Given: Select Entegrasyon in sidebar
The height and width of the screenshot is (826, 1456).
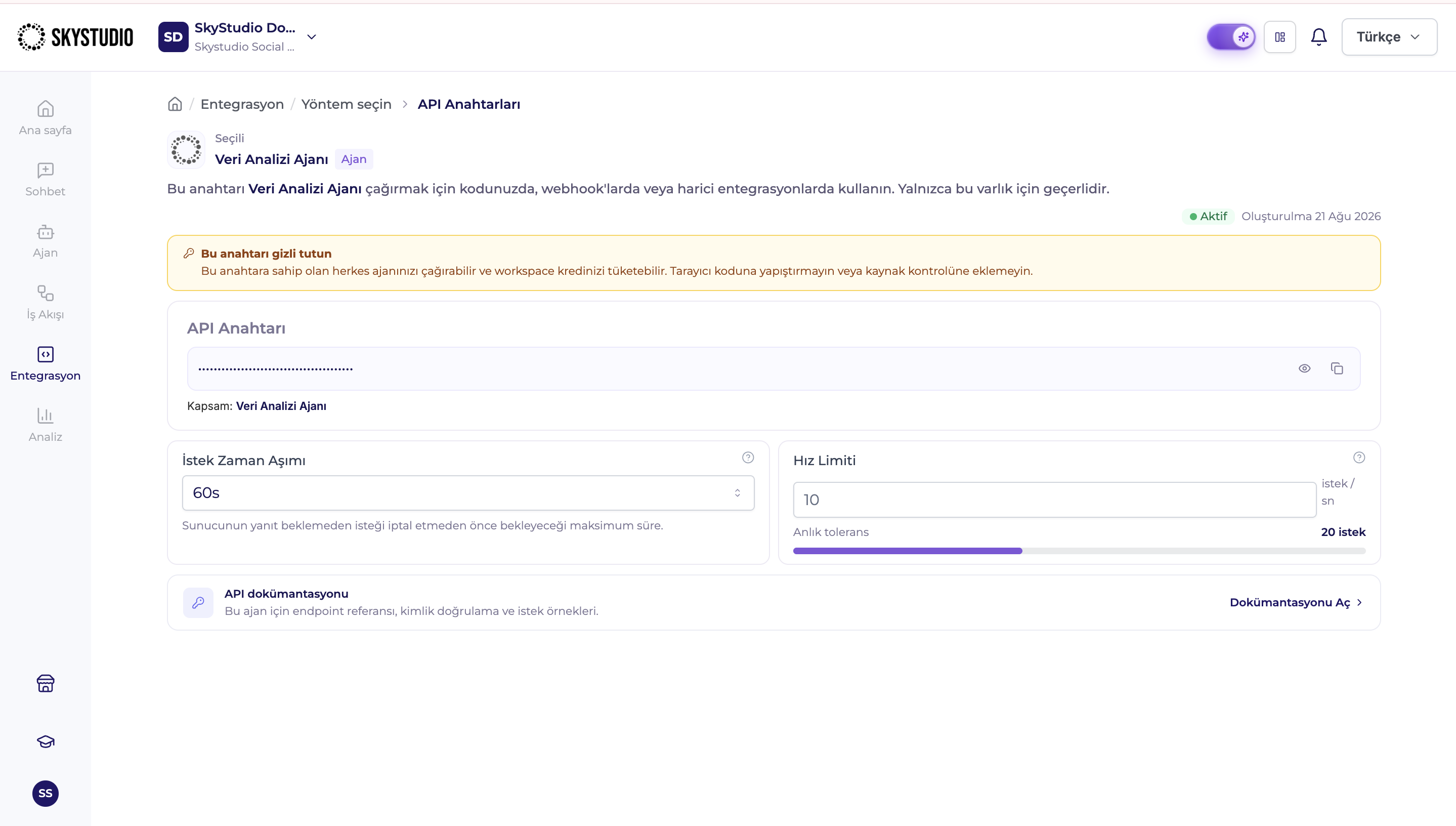Looking at the screenshot, I should [46, 364].
